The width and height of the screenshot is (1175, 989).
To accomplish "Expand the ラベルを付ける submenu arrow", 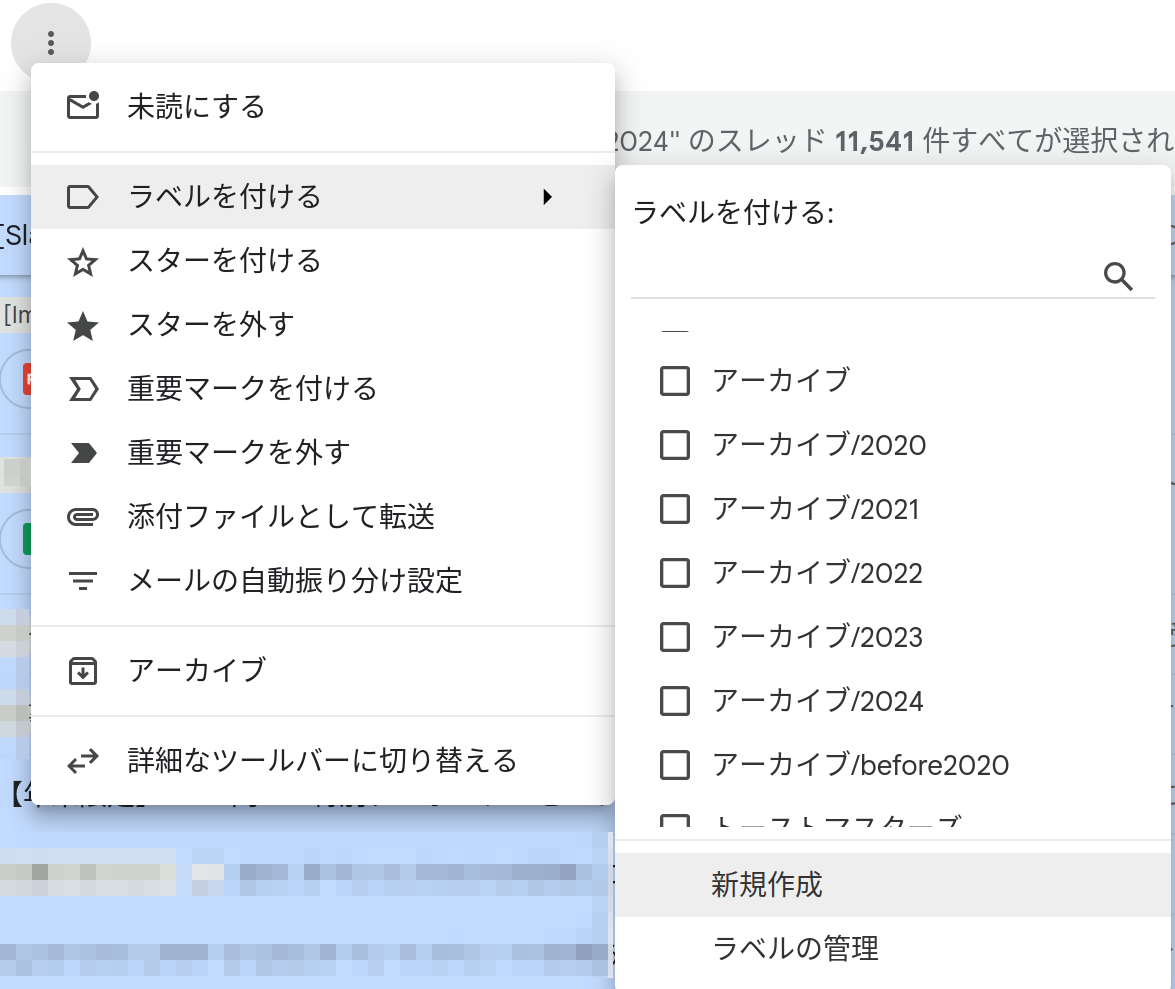I will click(x=547, y=197).
